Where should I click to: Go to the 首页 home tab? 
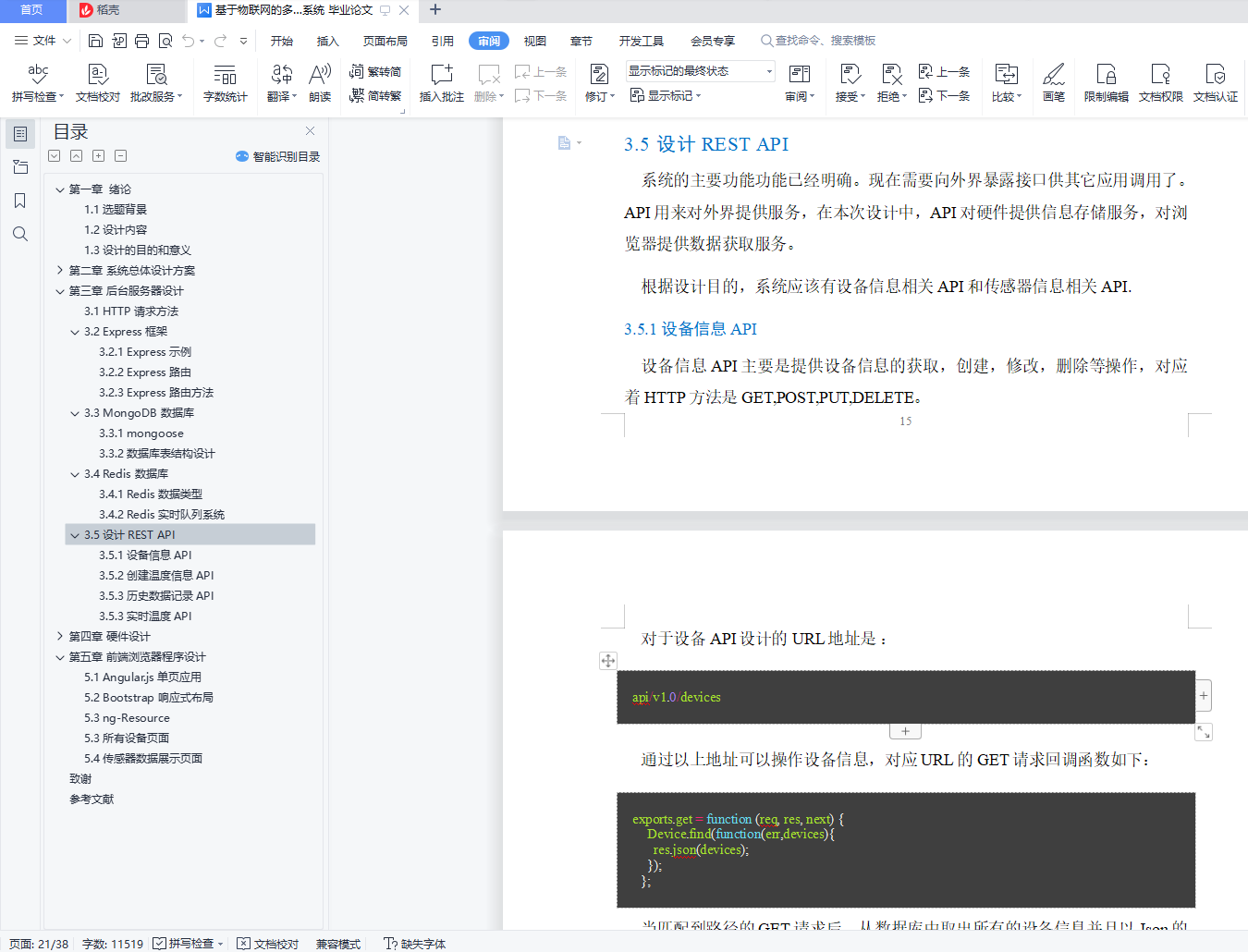32,10
